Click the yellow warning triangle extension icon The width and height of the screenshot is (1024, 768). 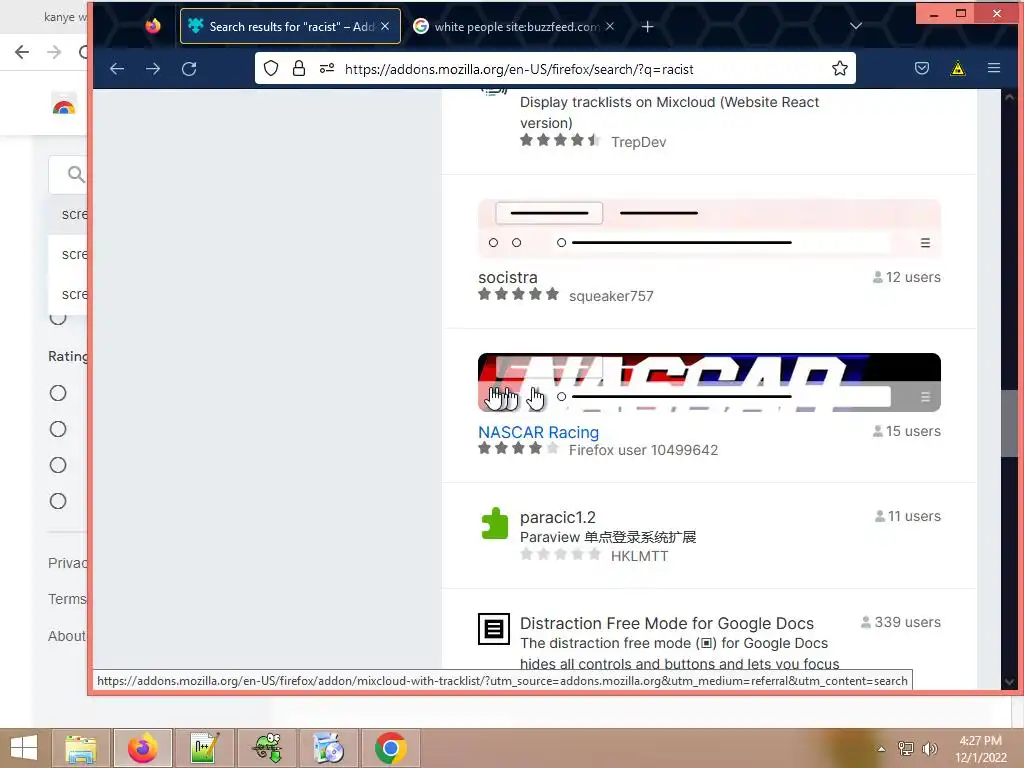click(957, 68)
